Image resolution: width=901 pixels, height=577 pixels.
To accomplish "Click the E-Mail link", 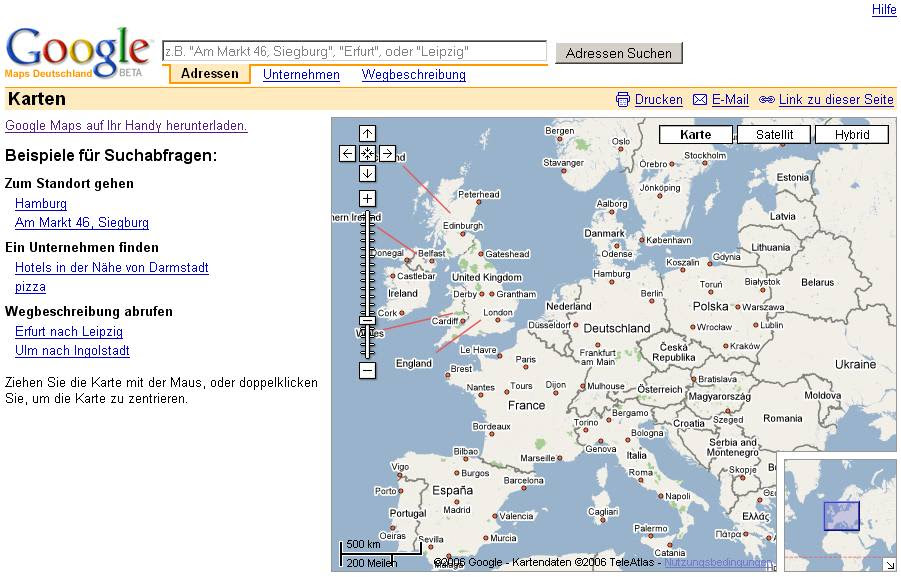I will pyautogui.click(x=730, y=99).
